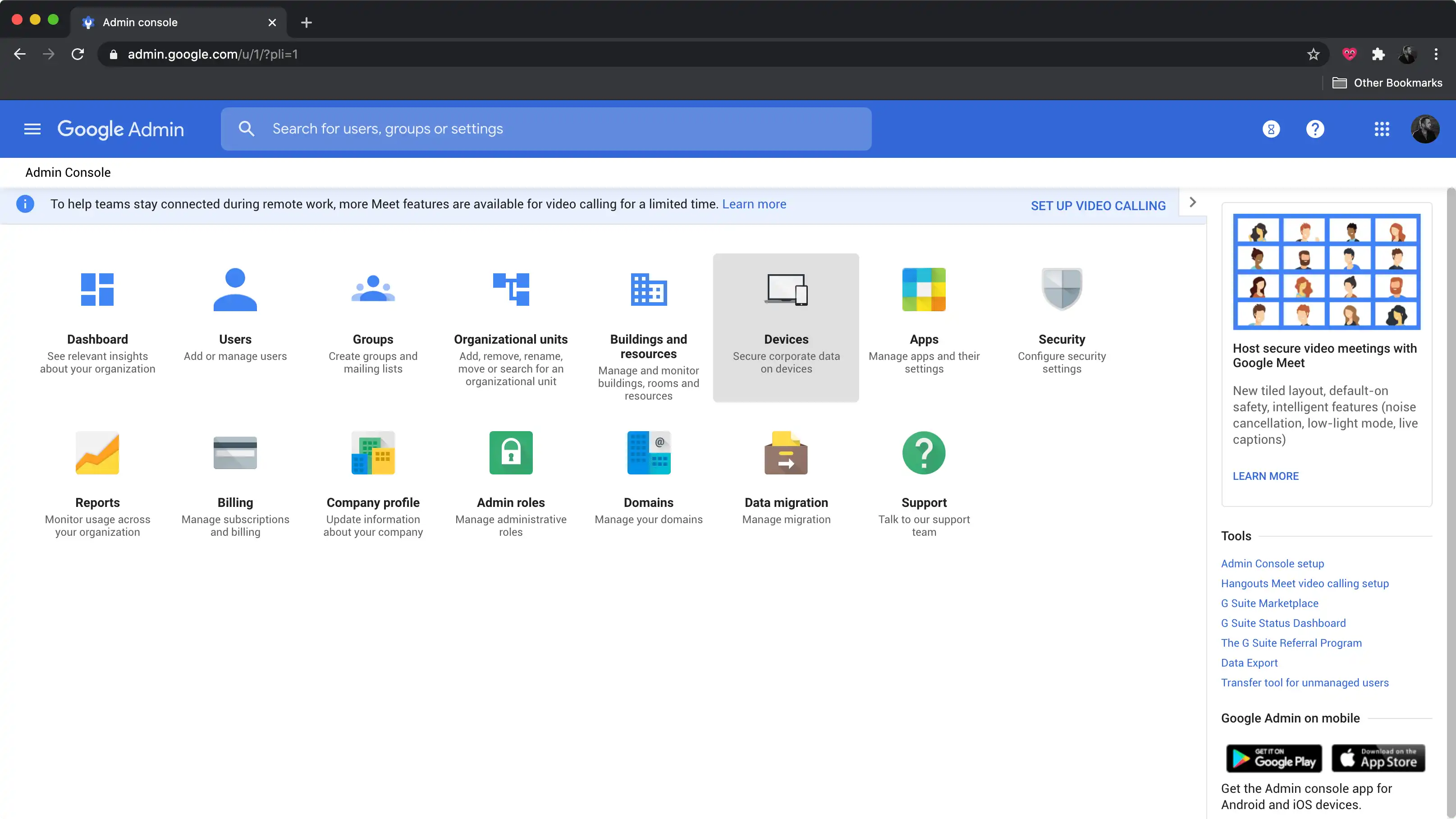Screen dimensions: 1456x819
Task: Open a new browser tab
Action: tap(307, 22)
